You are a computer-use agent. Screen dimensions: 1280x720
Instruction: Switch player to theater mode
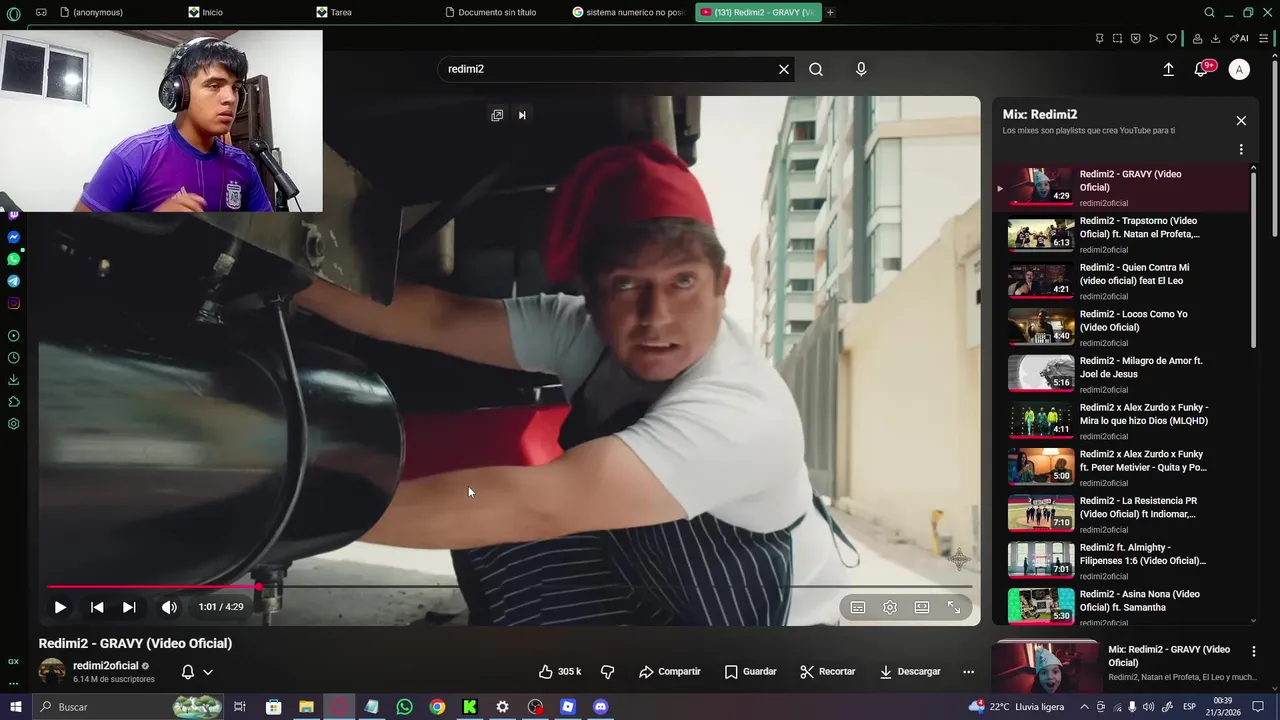[922, 607]
